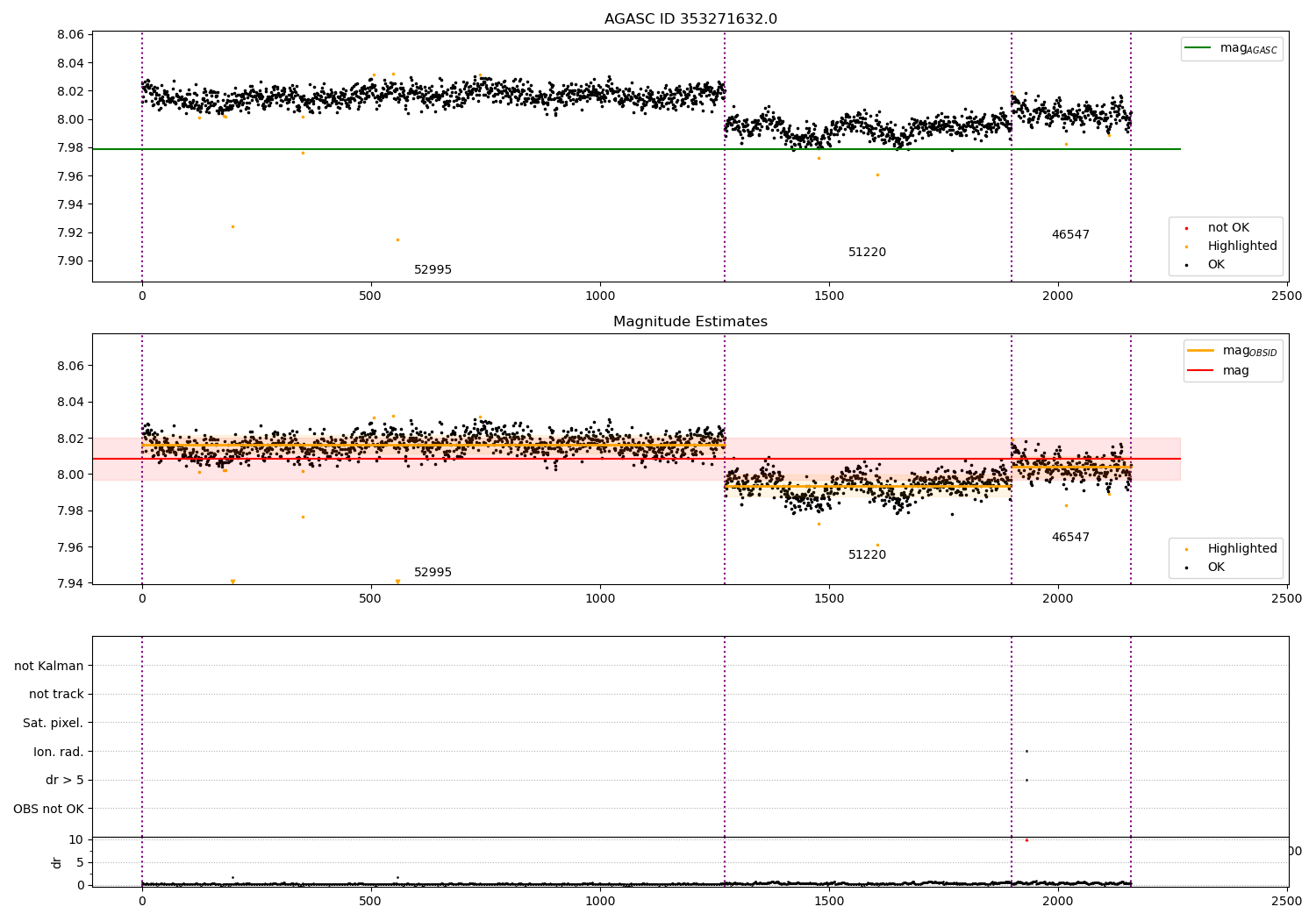This screenshot has width=1316, height=921.
Task: Click the 'OBS not OK' axis label
Action: 48,809
